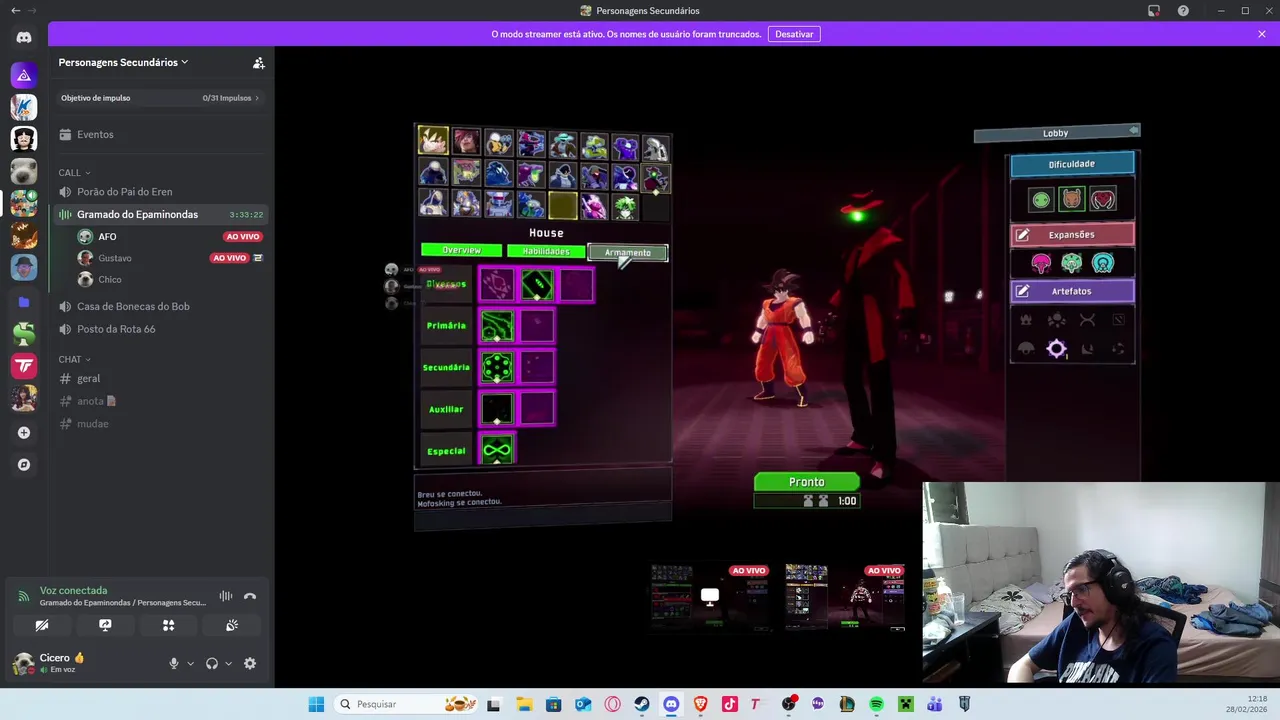
Task: Open Steam from the Windows taskbar
Action: (642, 704)
